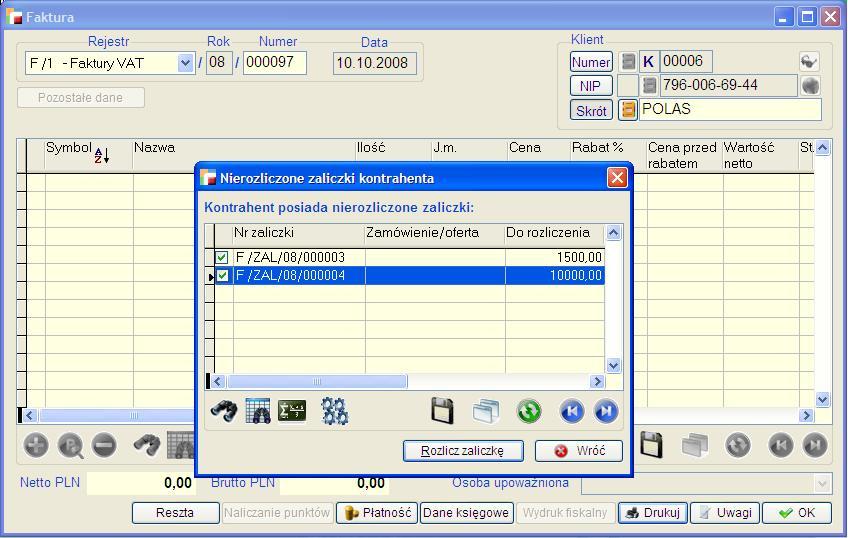Click the invoice Numer field 000097
The image size is (848, 538).
pyautogui.click(x=275, y=63)
